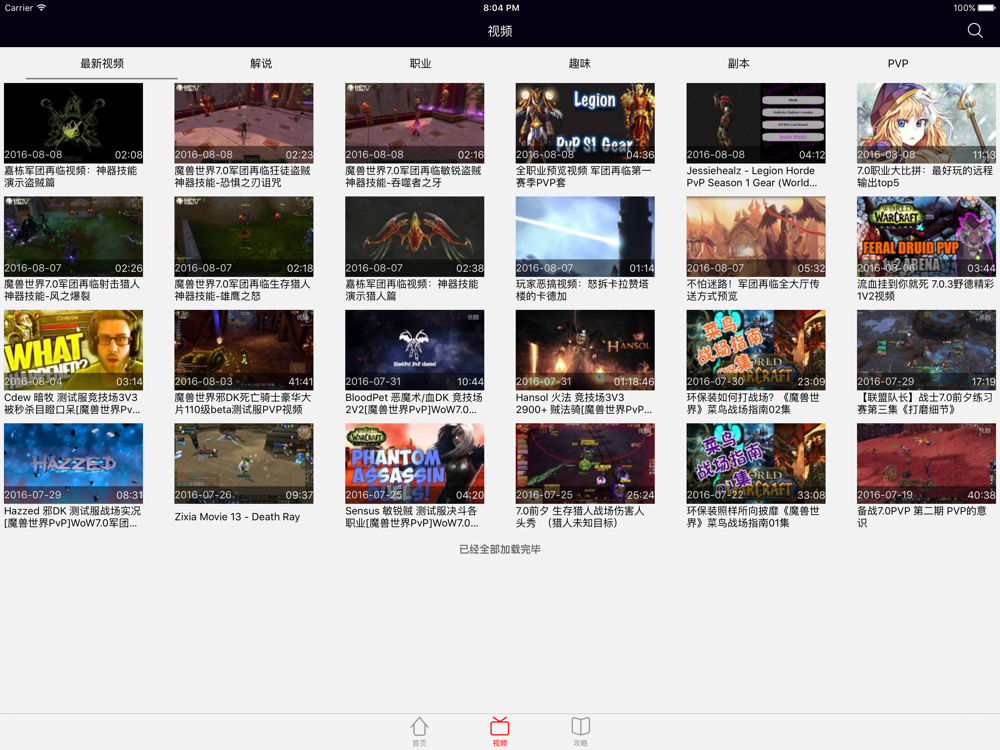Tap the Carrier label in status bar
This screenshot has height=750, width=1000.
click(x=18, y=8)
